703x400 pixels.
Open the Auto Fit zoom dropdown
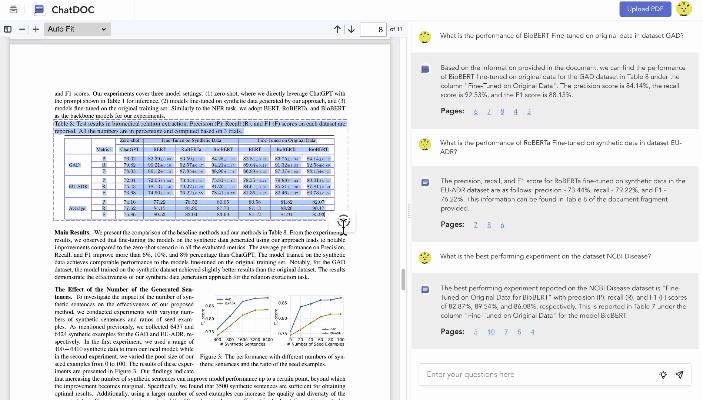pos(77,29)
